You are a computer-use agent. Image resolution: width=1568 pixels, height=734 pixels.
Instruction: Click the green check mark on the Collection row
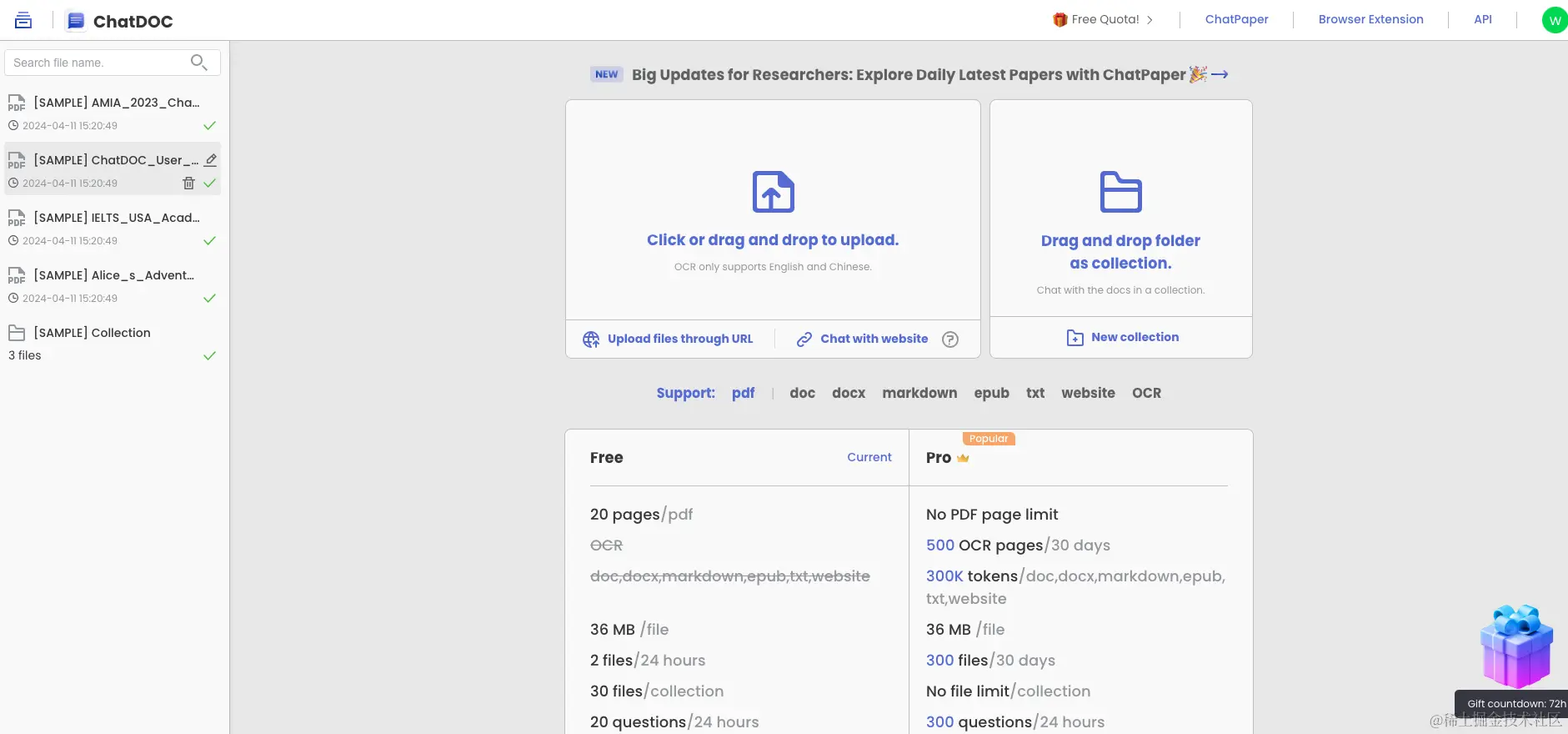[x=210, y=356]
